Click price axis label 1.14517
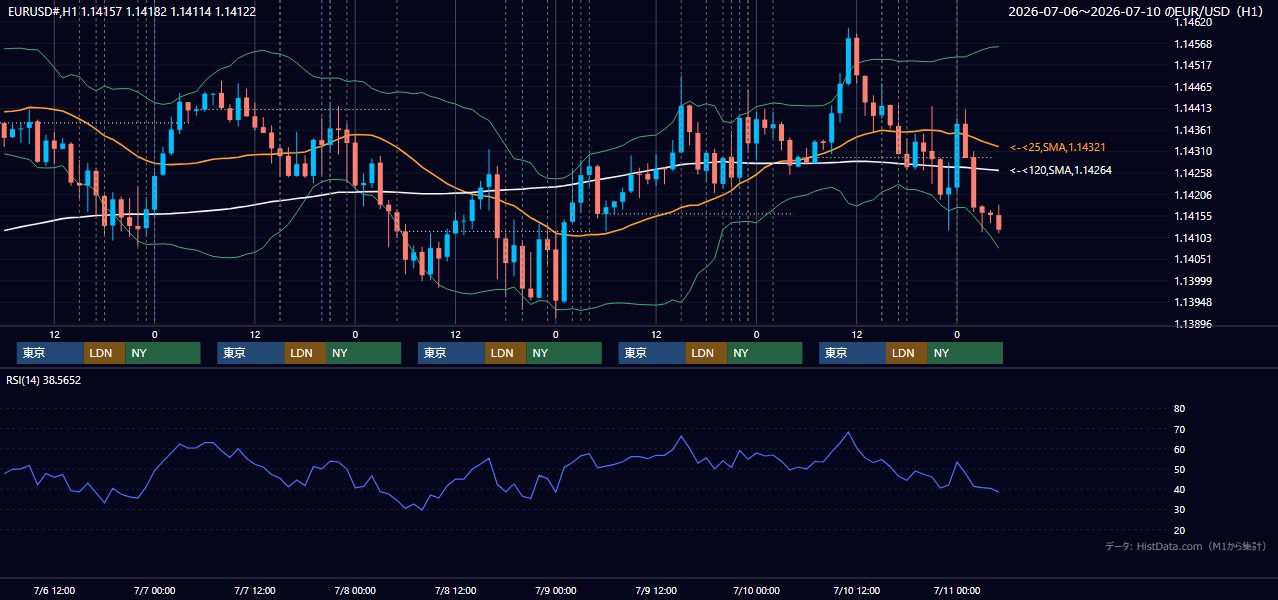Viewport: 1278px width, 600px height. pos(1193,65)
